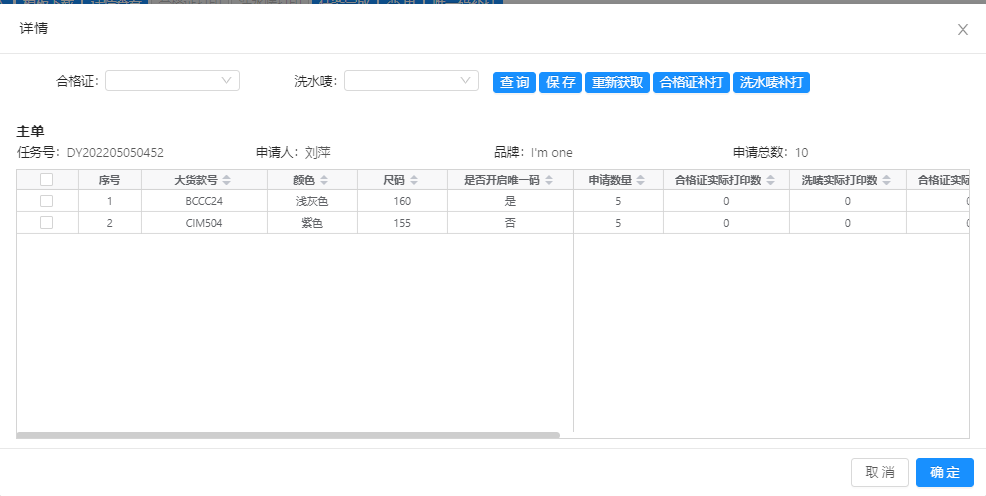Click the horizontal table scrollbar

click(288, 435)
